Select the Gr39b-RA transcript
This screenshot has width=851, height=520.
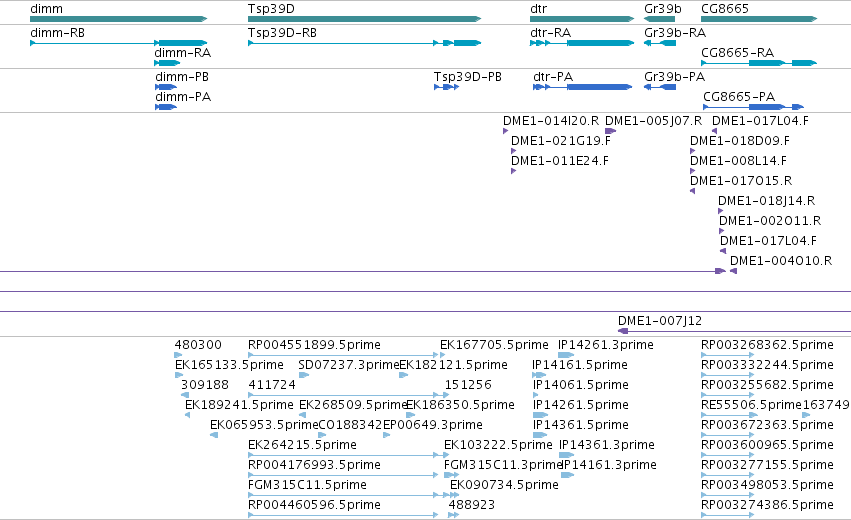(x=660, y=43)
